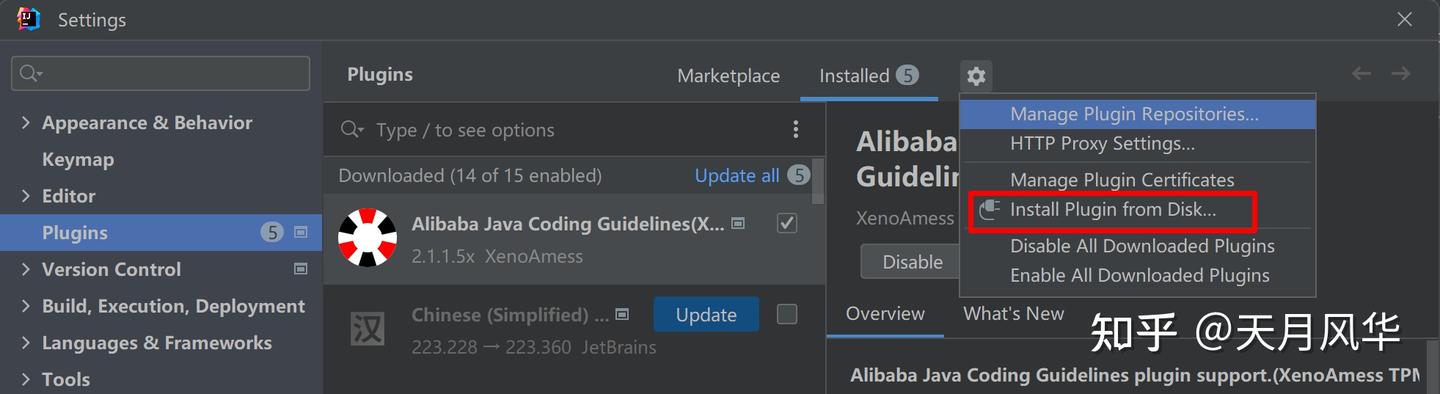Click the Chinese (Simplified) language pack icon
Screen dimensions: 1440x394
point(367,329)
